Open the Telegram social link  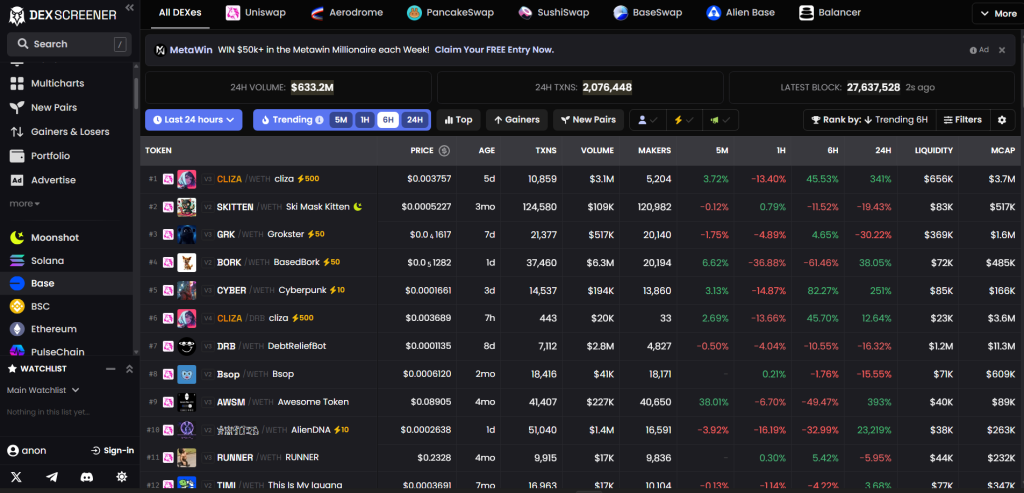click(52, 477)
